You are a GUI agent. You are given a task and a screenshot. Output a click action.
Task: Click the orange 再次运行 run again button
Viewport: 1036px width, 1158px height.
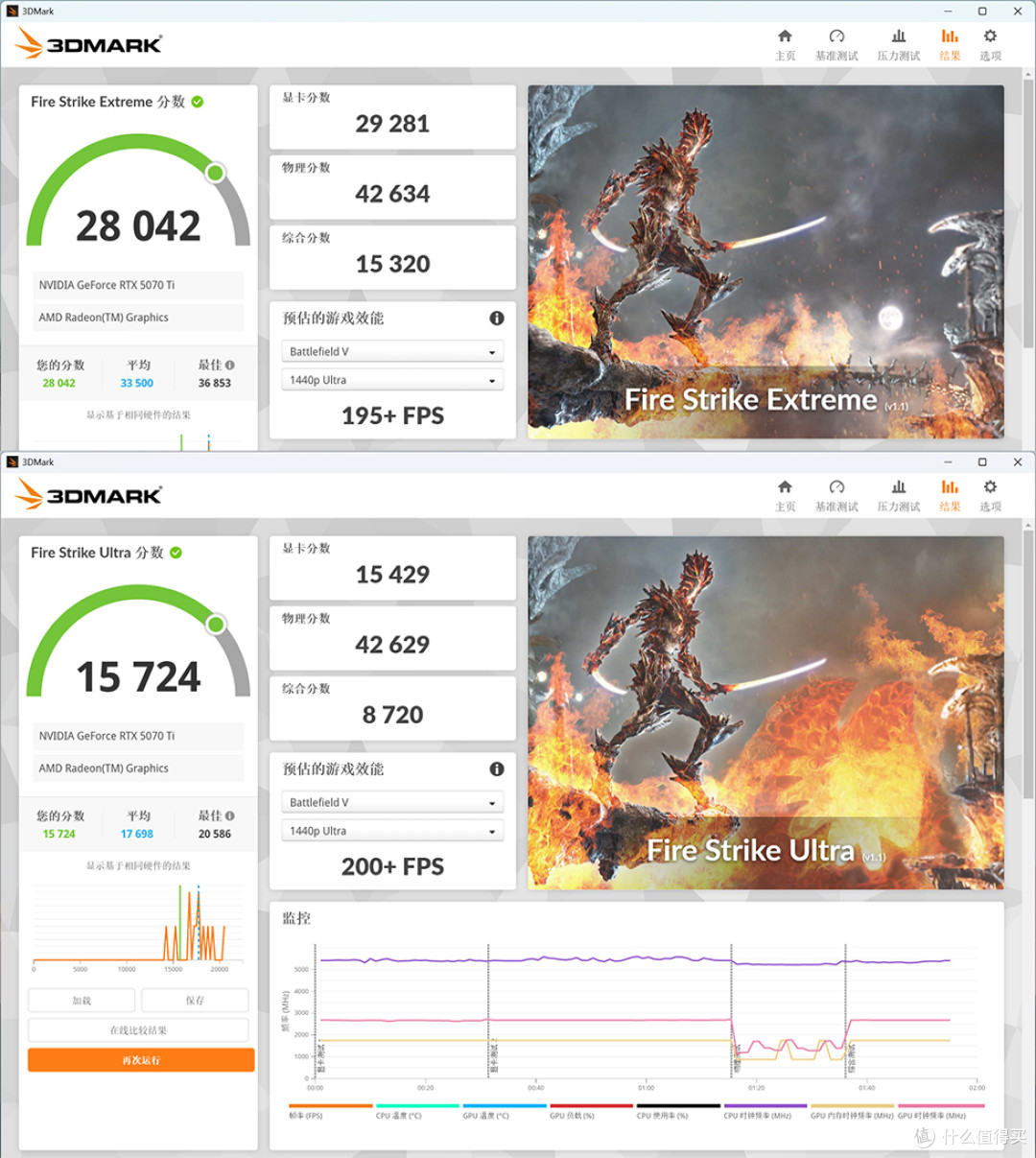click(141, 1060)
